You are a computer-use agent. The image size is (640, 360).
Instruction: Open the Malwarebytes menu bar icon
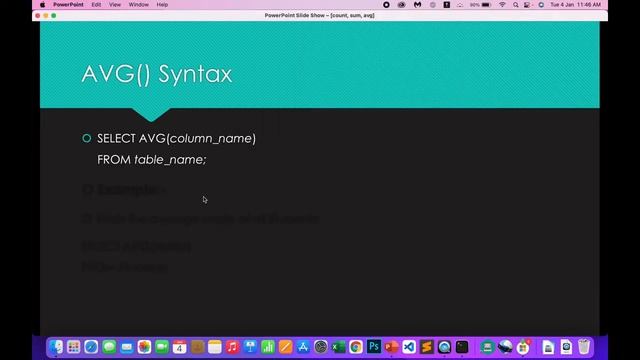(417, 5)
